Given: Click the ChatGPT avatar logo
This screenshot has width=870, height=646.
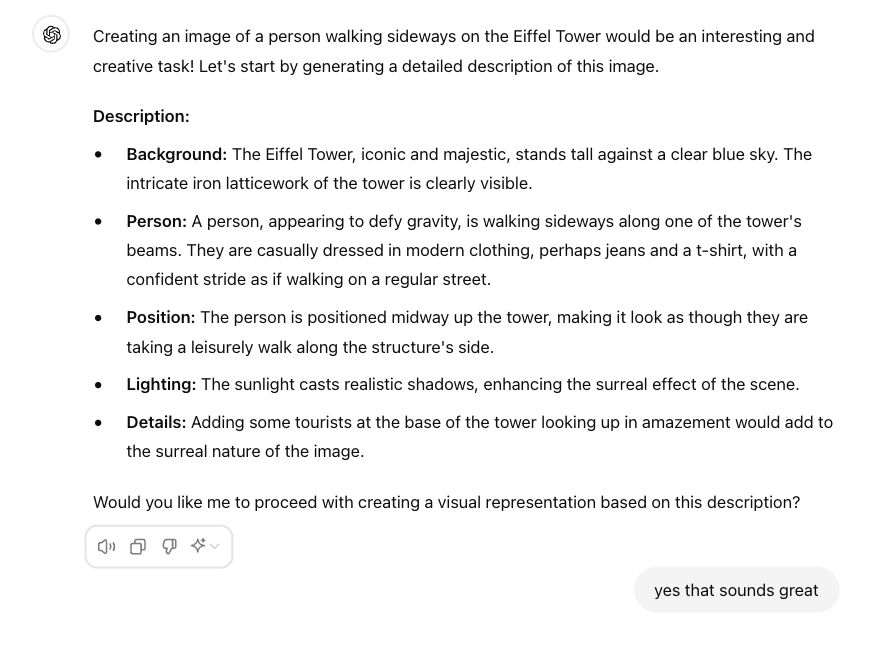Looking at the screenshot, I should [x=51, y=34].
